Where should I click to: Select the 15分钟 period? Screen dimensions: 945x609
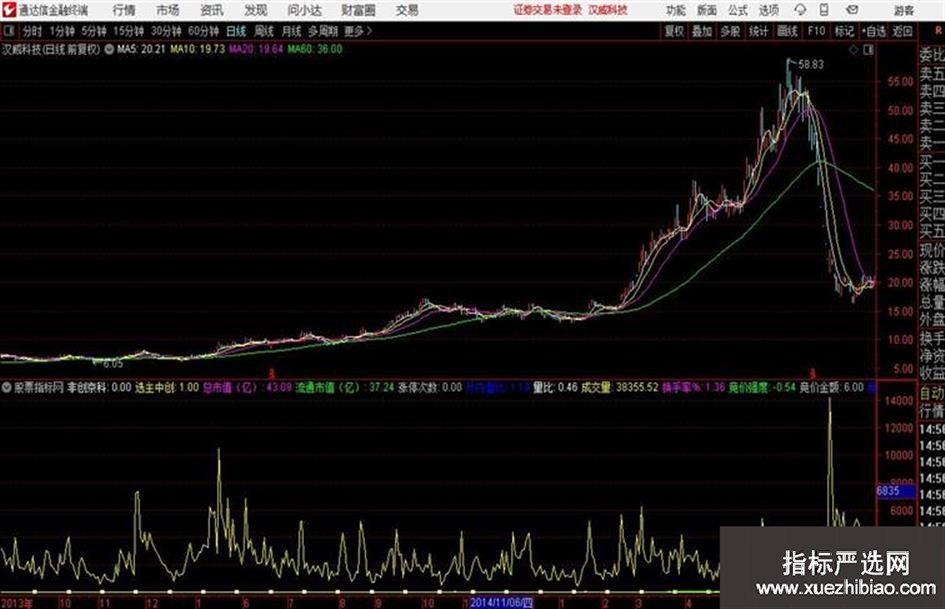tap(128, 31)
